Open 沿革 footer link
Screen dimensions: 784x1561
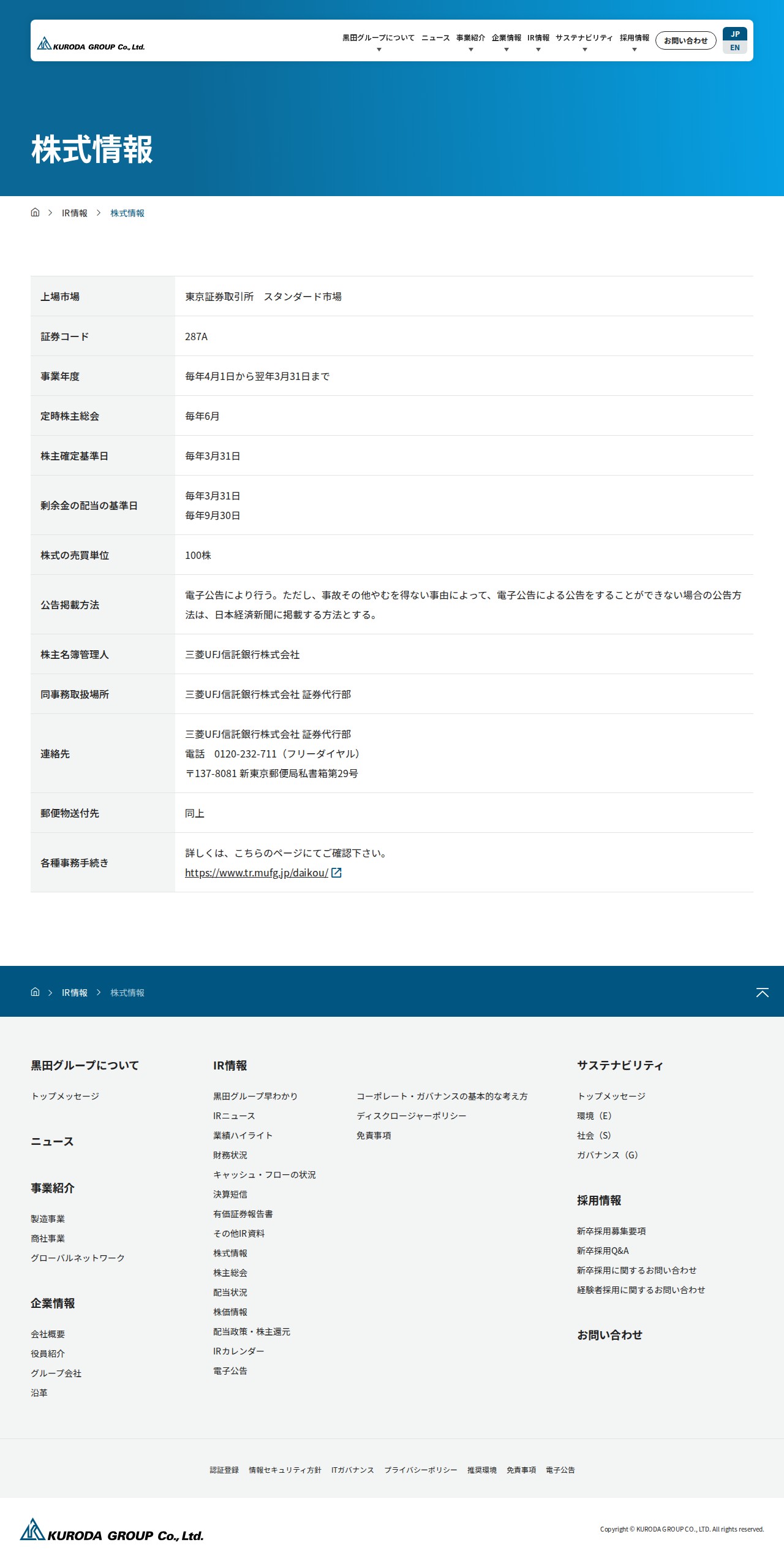click(x=39, y=1393)
